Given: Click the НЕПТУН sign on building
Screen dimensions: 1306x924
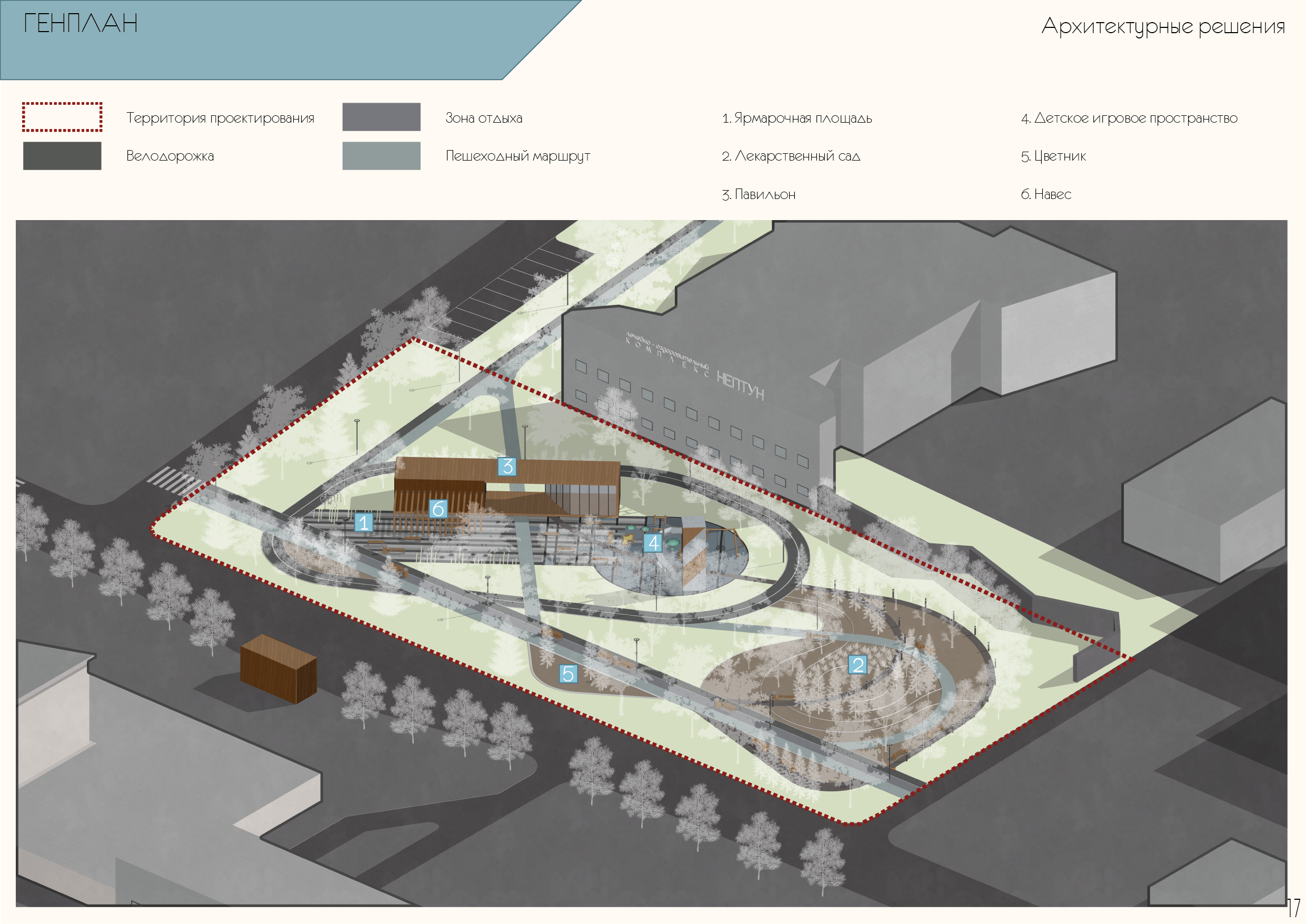Looking at the screenshot, I should pyautogui.click(x=740, y=385).
